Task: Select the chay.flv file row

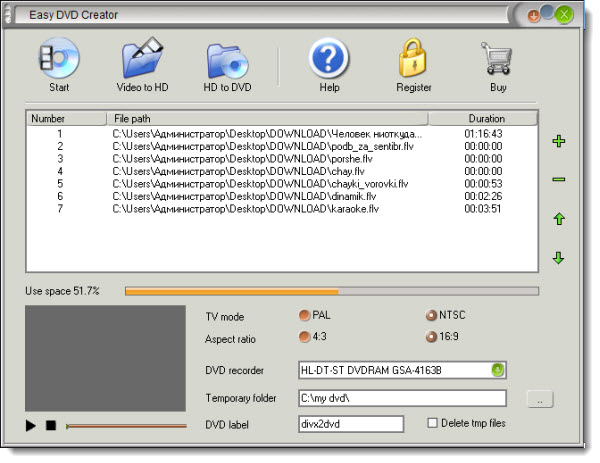Action: pos(282,171)
